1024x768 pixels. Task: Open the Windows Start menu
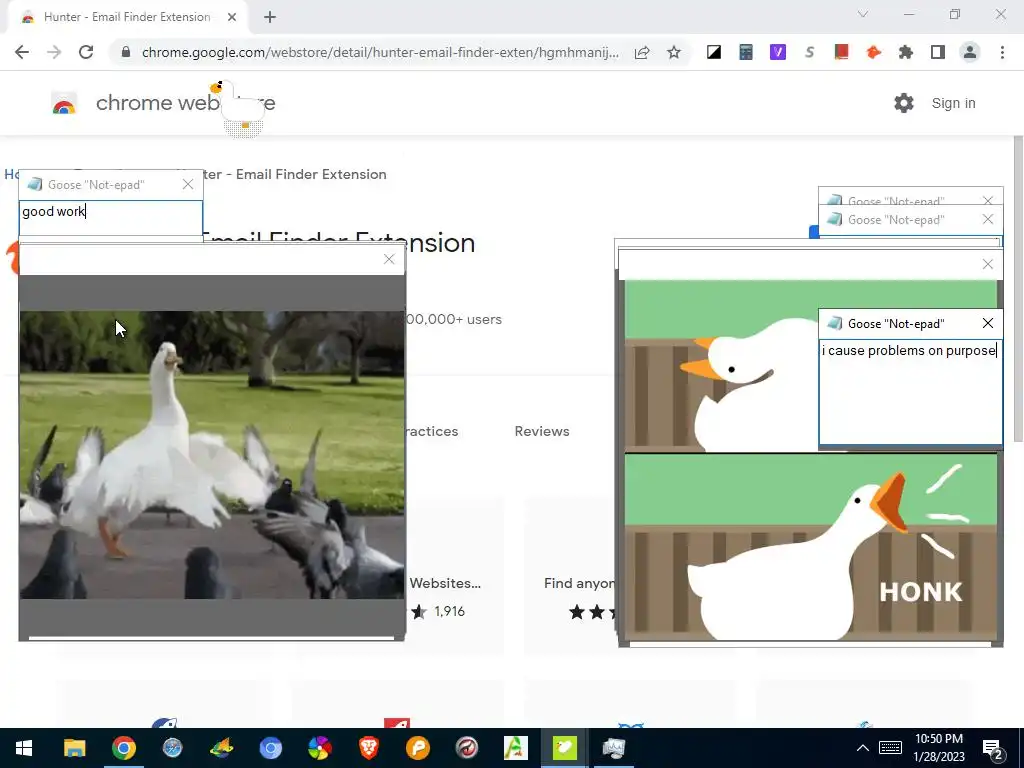tap(24, 748)
